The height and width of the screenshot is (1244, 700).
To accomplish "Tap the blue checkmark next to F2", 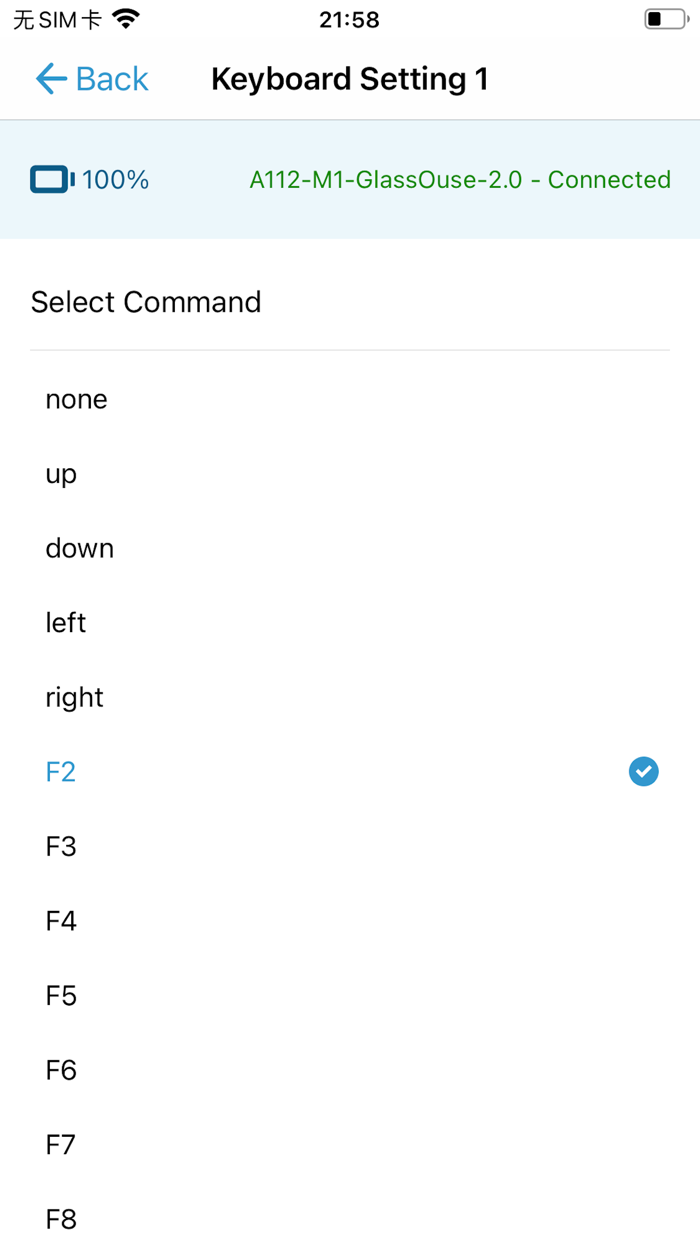I will (x=643, y=772).
